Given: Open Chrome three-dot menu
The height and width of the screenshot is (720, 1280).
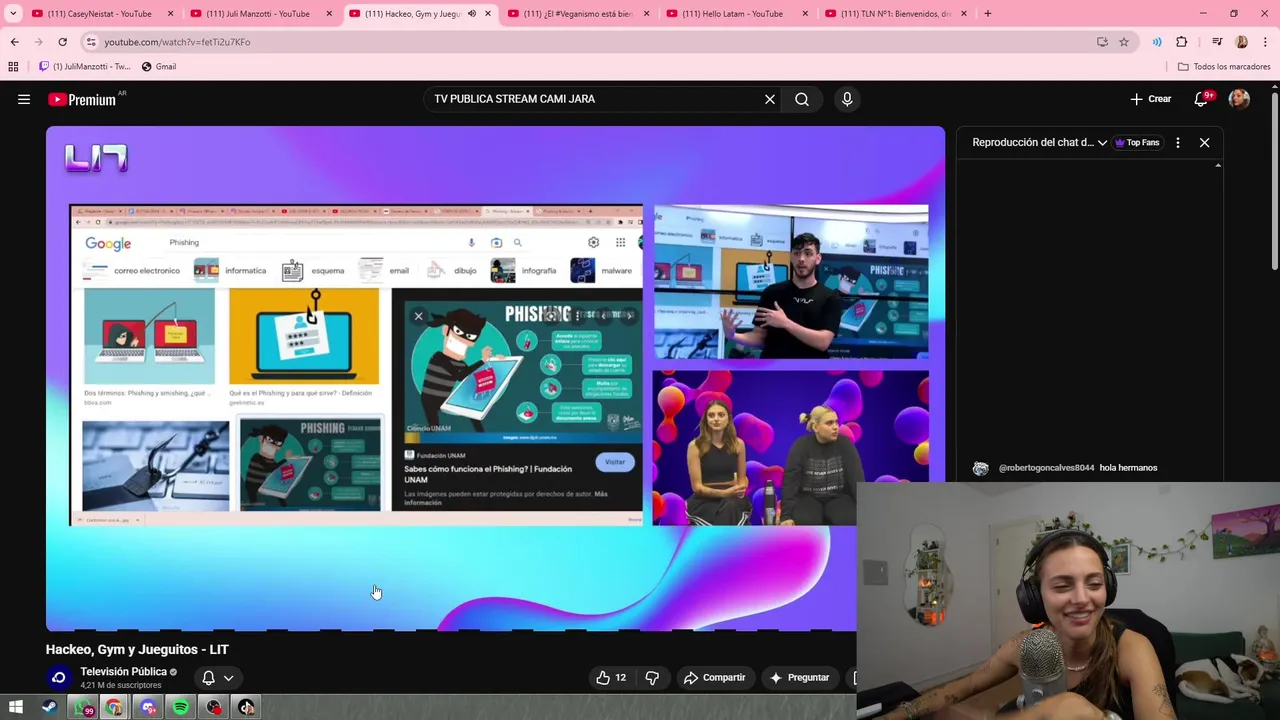Looking at the screenshot, I should (x=1265, y=42).
